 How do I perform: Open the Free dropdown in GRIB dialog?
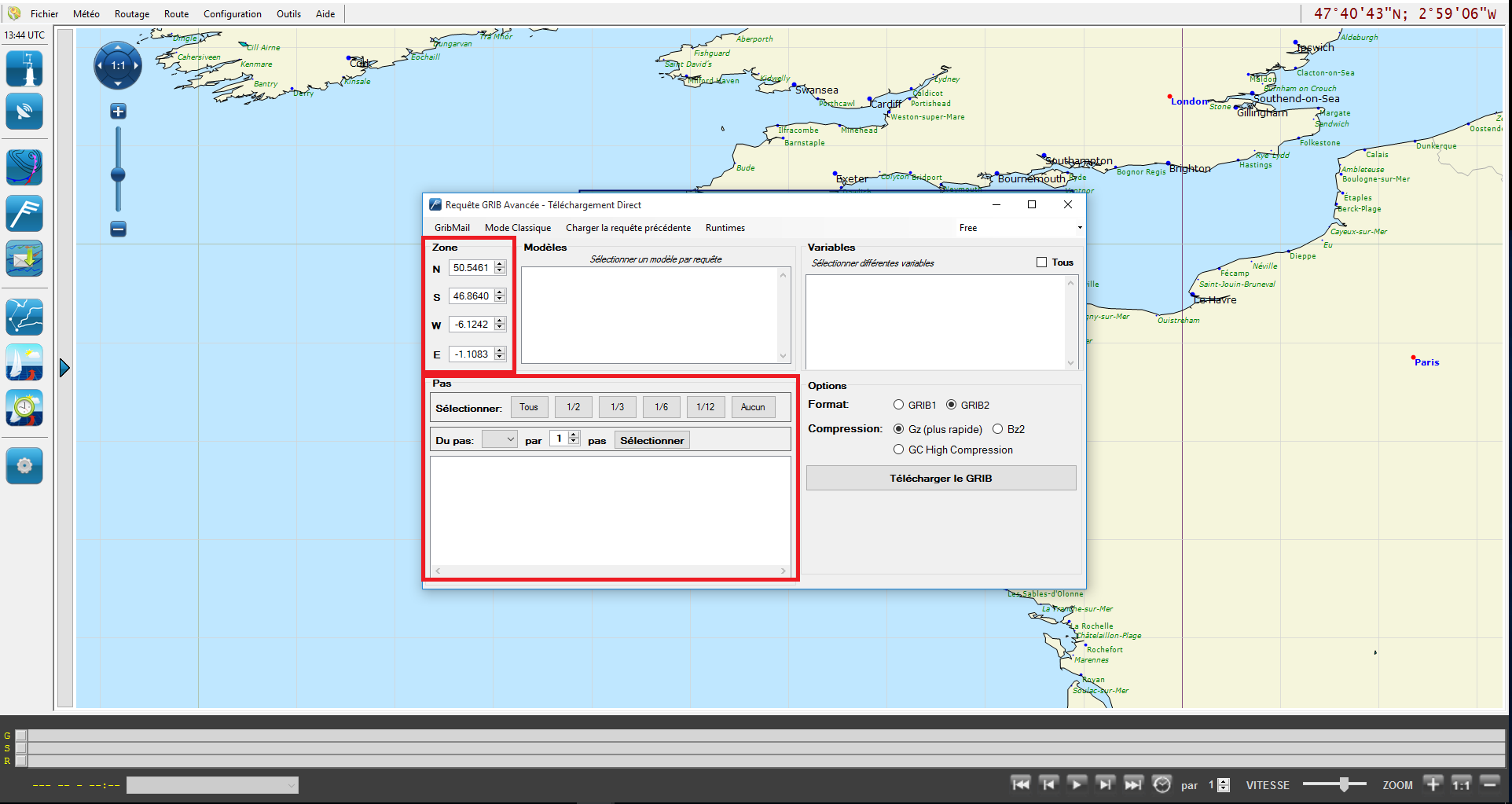[x=1019, y=228]
